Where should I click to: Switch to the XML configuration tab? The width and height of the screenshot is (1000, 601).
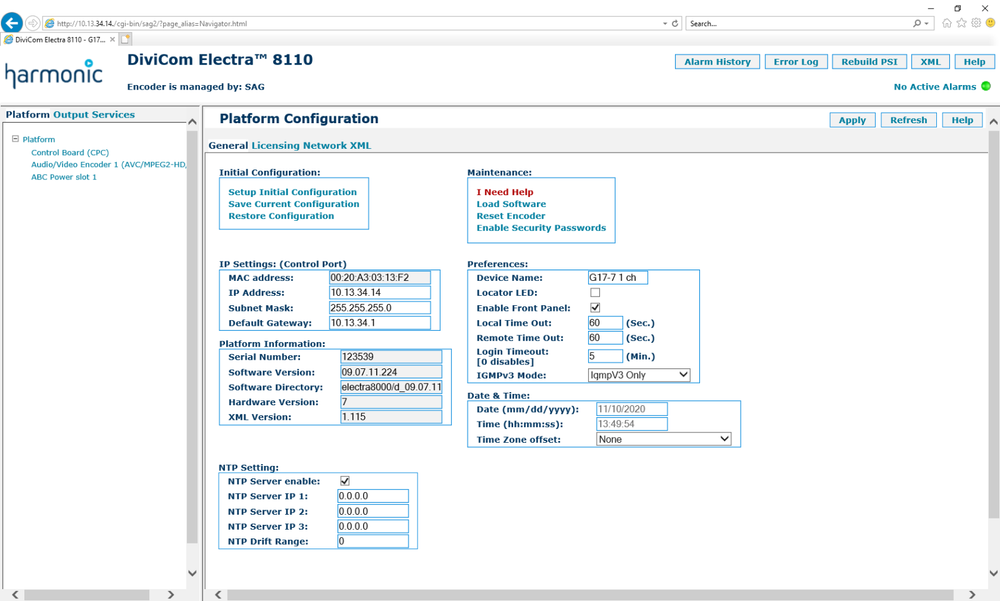(360, 145)
